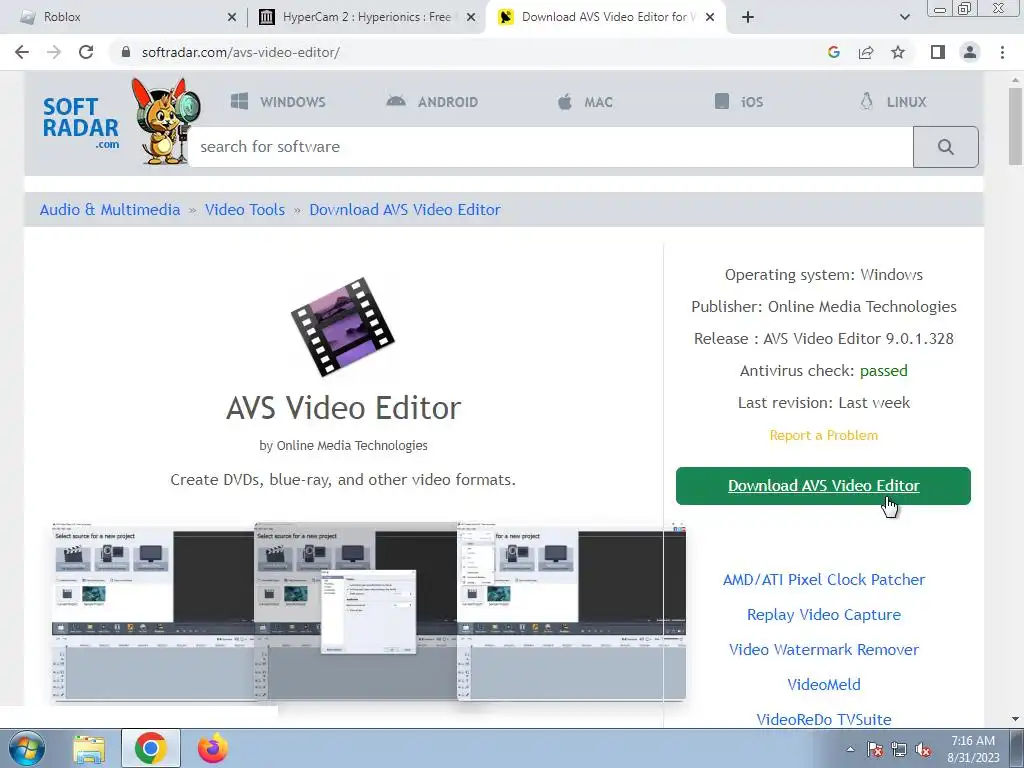Open Audio & Multimedia breadcrumb
Screen dimensions: 1024x768
pyautogui.click(x=110, y=210)
